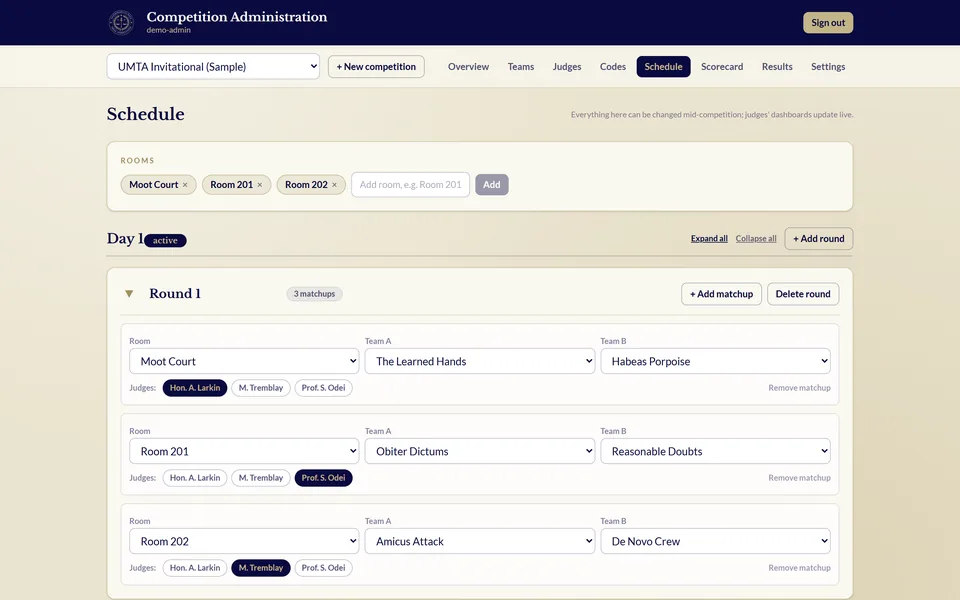Screen dimensions: 960x600
Task: Click the Day 1 active badge
Action: tap(165, 241)
